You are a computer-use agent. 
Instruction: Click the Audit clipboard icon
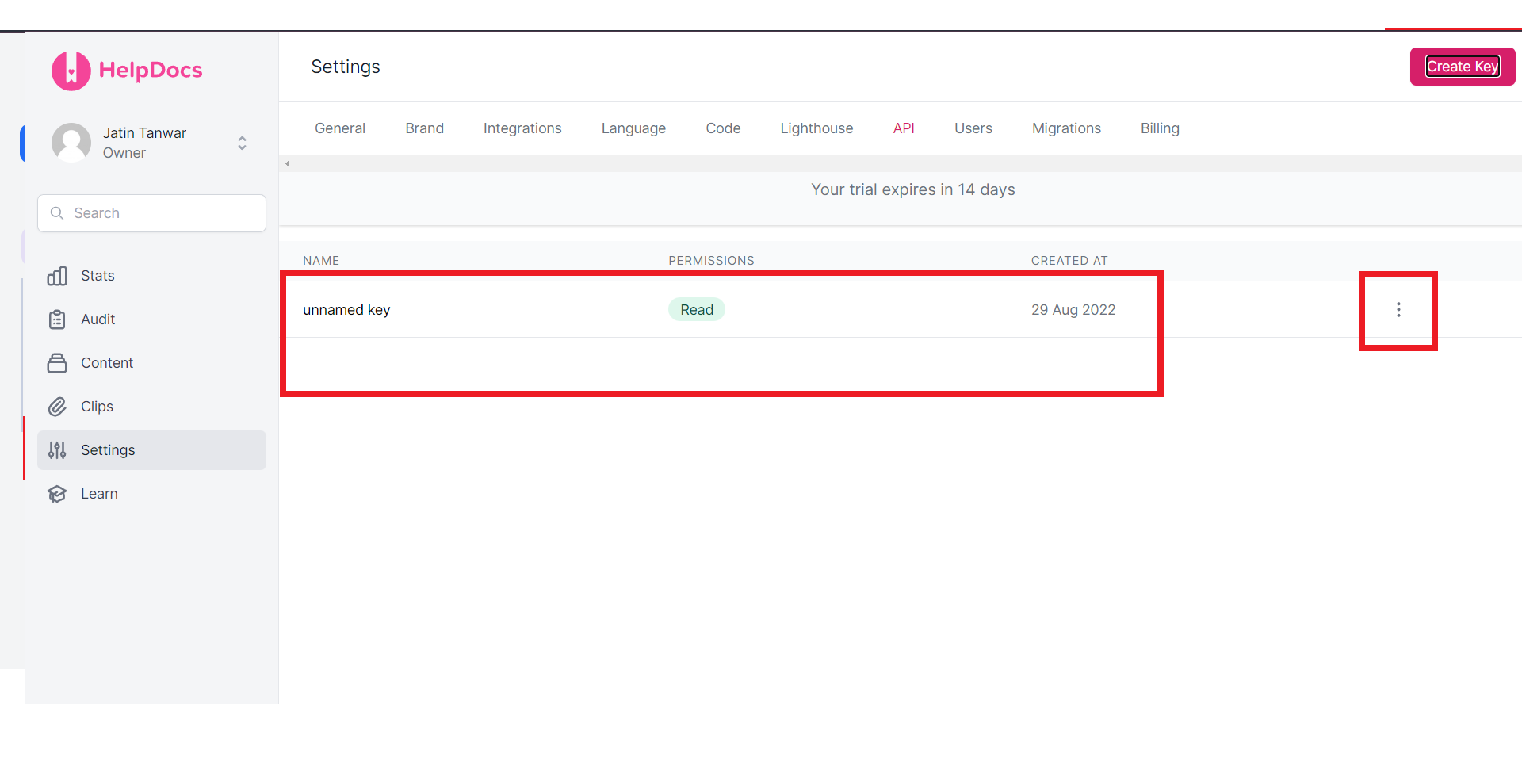(x=57, y=319)
